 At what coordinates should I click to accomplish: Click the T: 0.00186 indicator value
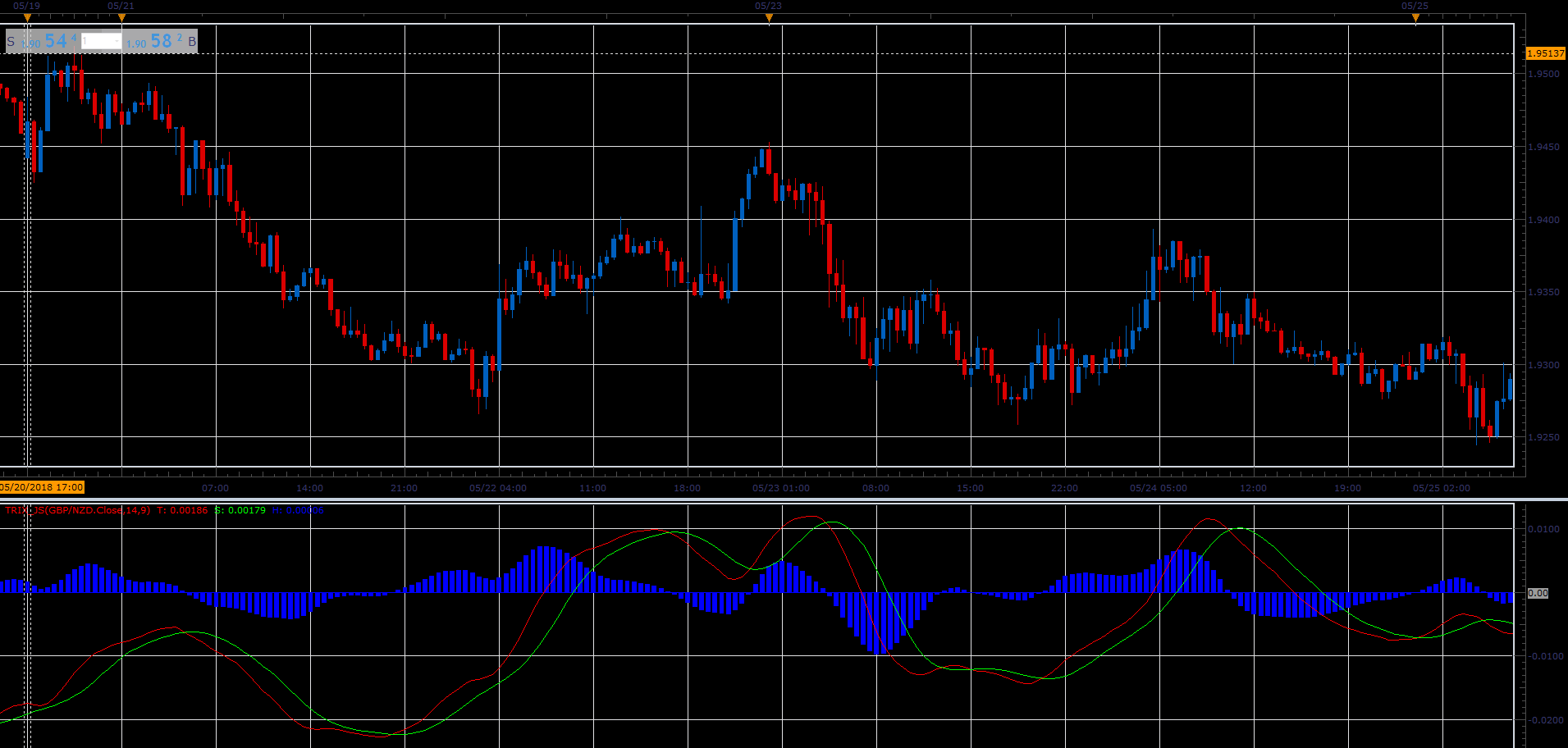182,510
